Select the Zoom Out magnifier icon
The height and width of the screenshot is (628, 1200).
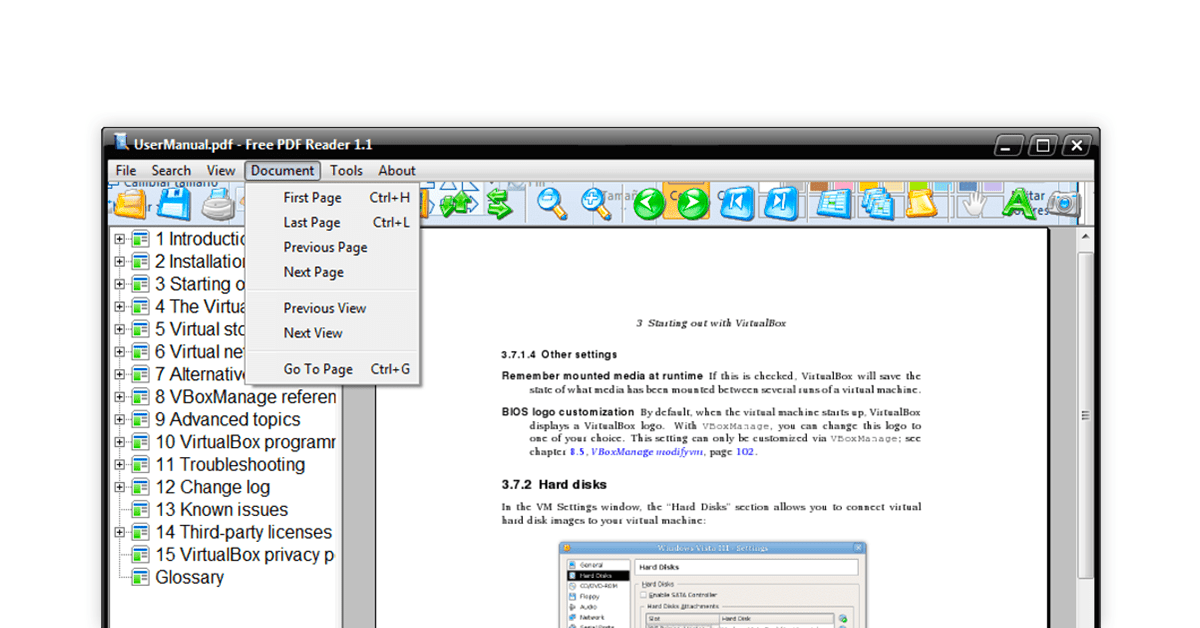pyautogui.click(x=549, y=202)
